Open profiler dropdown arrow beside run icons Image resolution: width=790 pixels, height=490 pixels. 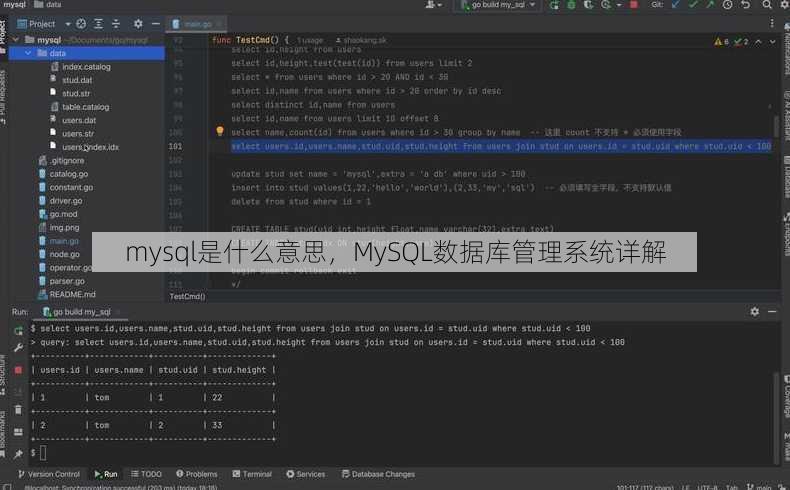pos(618,5)
